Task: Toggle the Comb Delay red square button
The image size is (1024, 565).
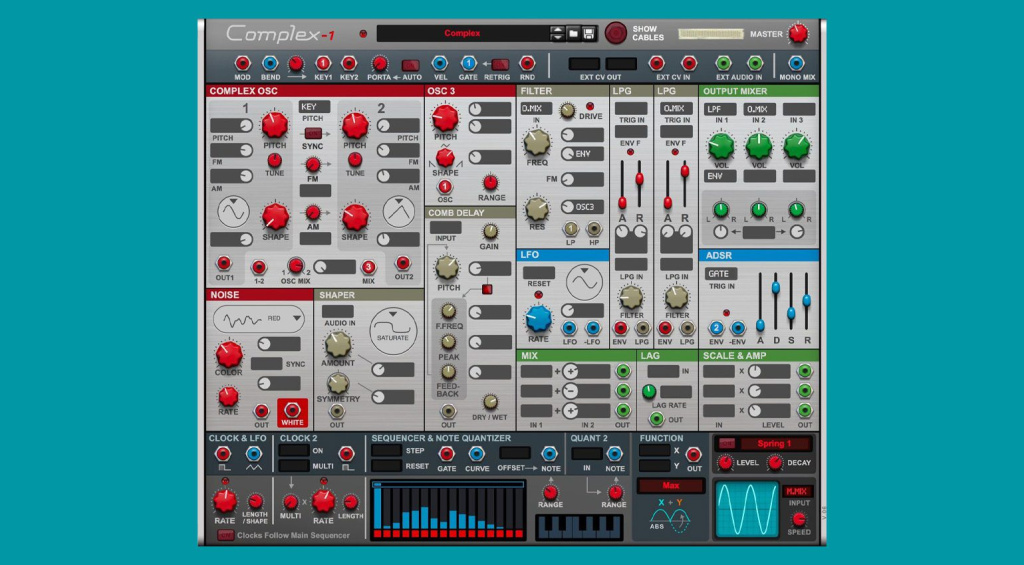Action: [x=487, y=289]
